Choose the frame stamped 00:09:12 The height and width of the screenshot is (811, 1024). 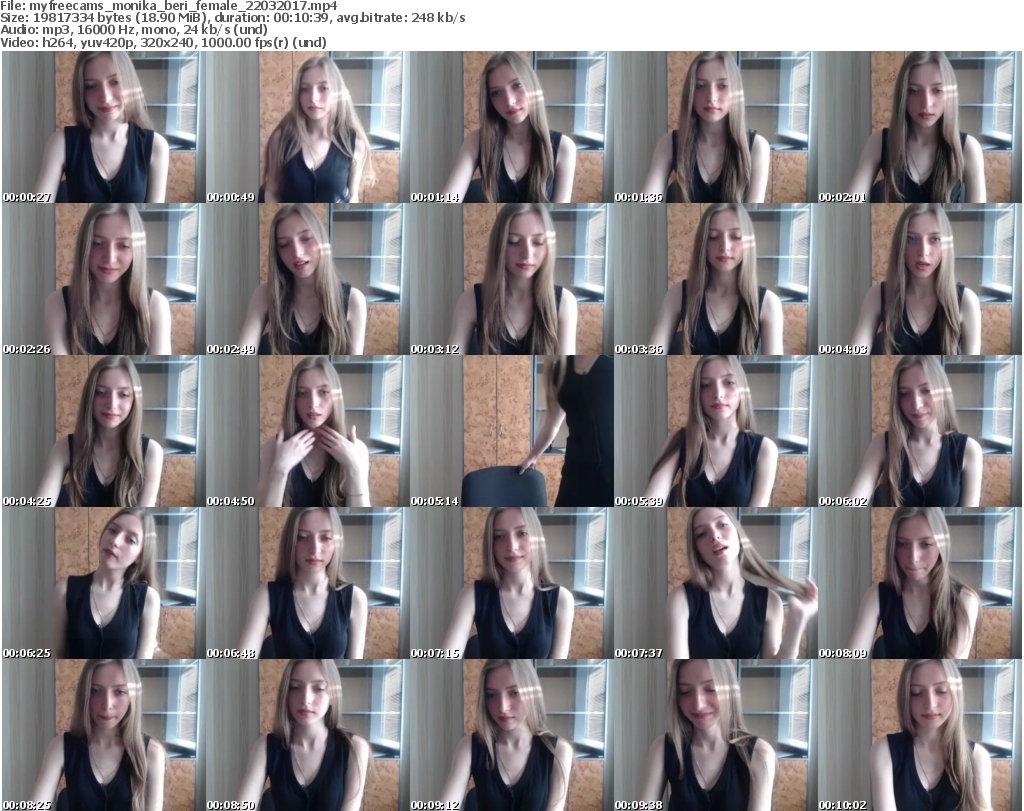tap(511, 735)
